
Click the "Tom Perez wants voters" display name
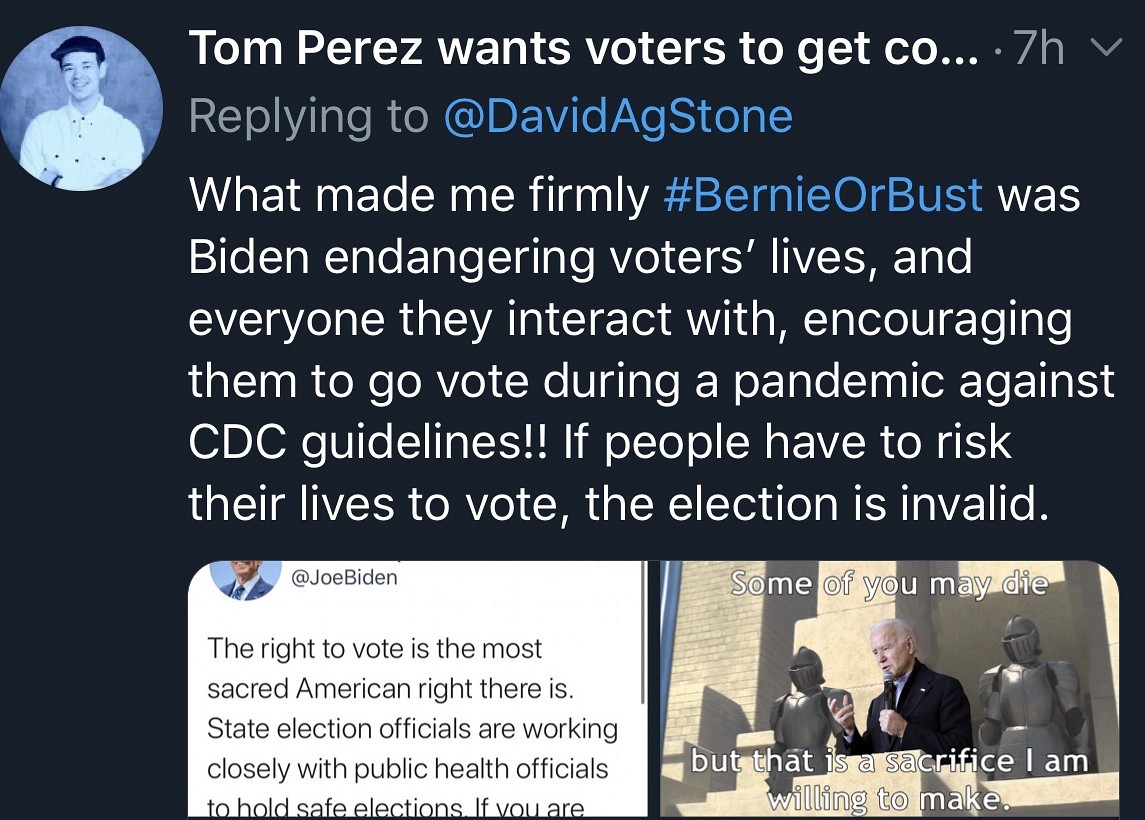click(584, 48)
